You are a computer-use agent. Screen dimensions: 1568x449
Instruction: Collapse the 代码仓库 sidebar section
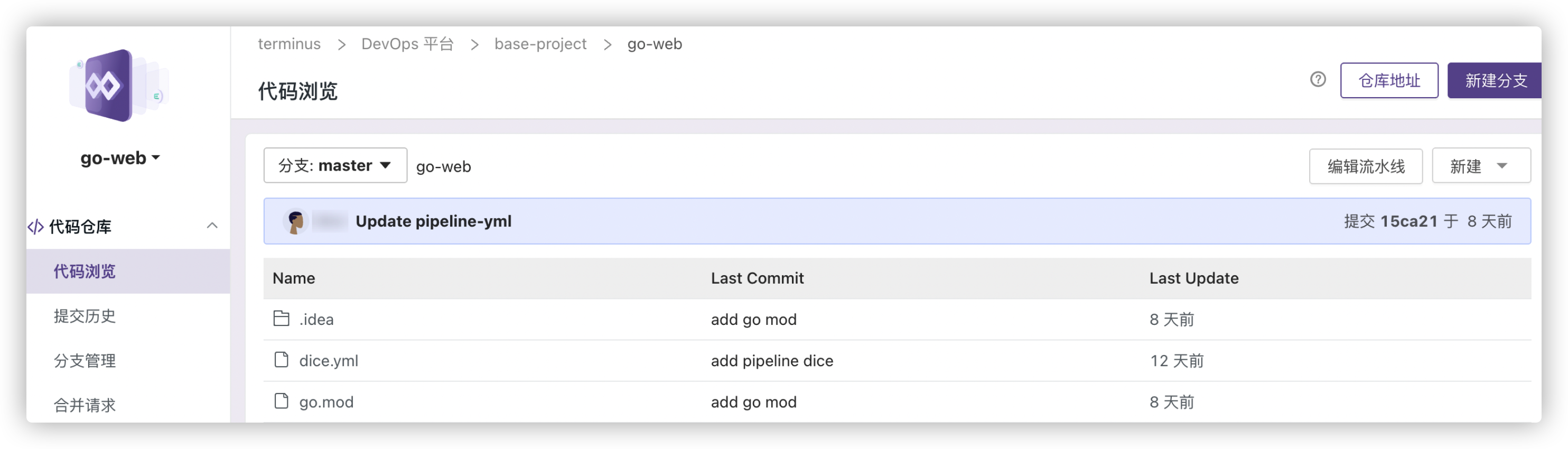pos(212,226)
